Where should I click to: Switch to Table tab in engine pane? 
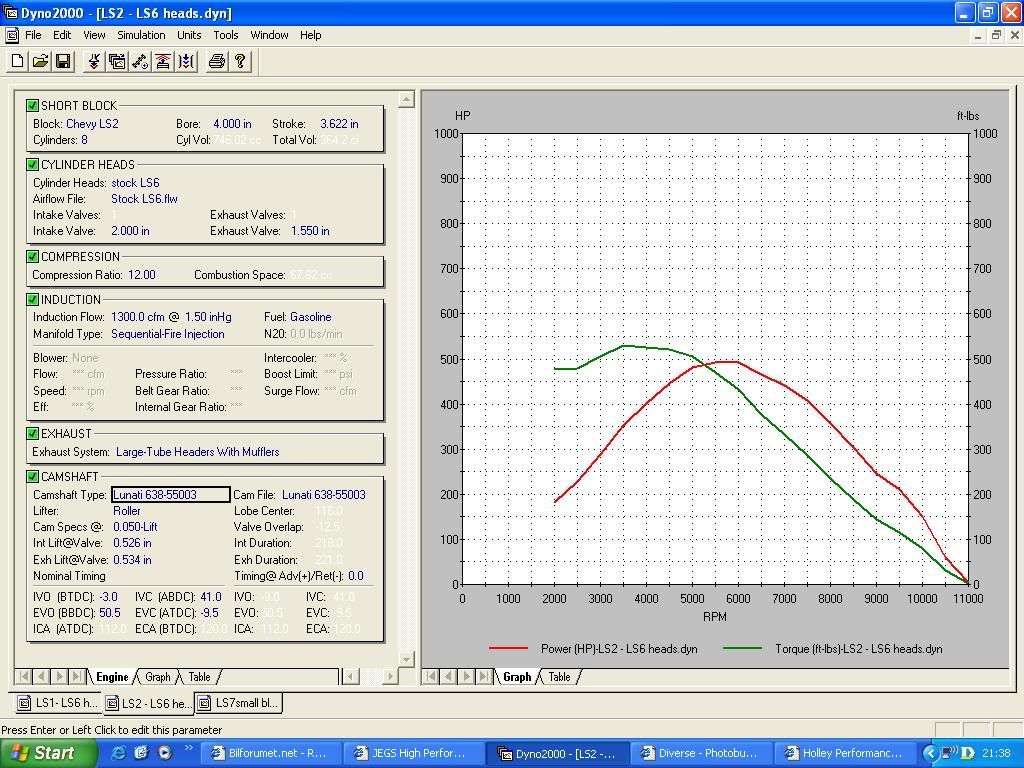[199, 677]
